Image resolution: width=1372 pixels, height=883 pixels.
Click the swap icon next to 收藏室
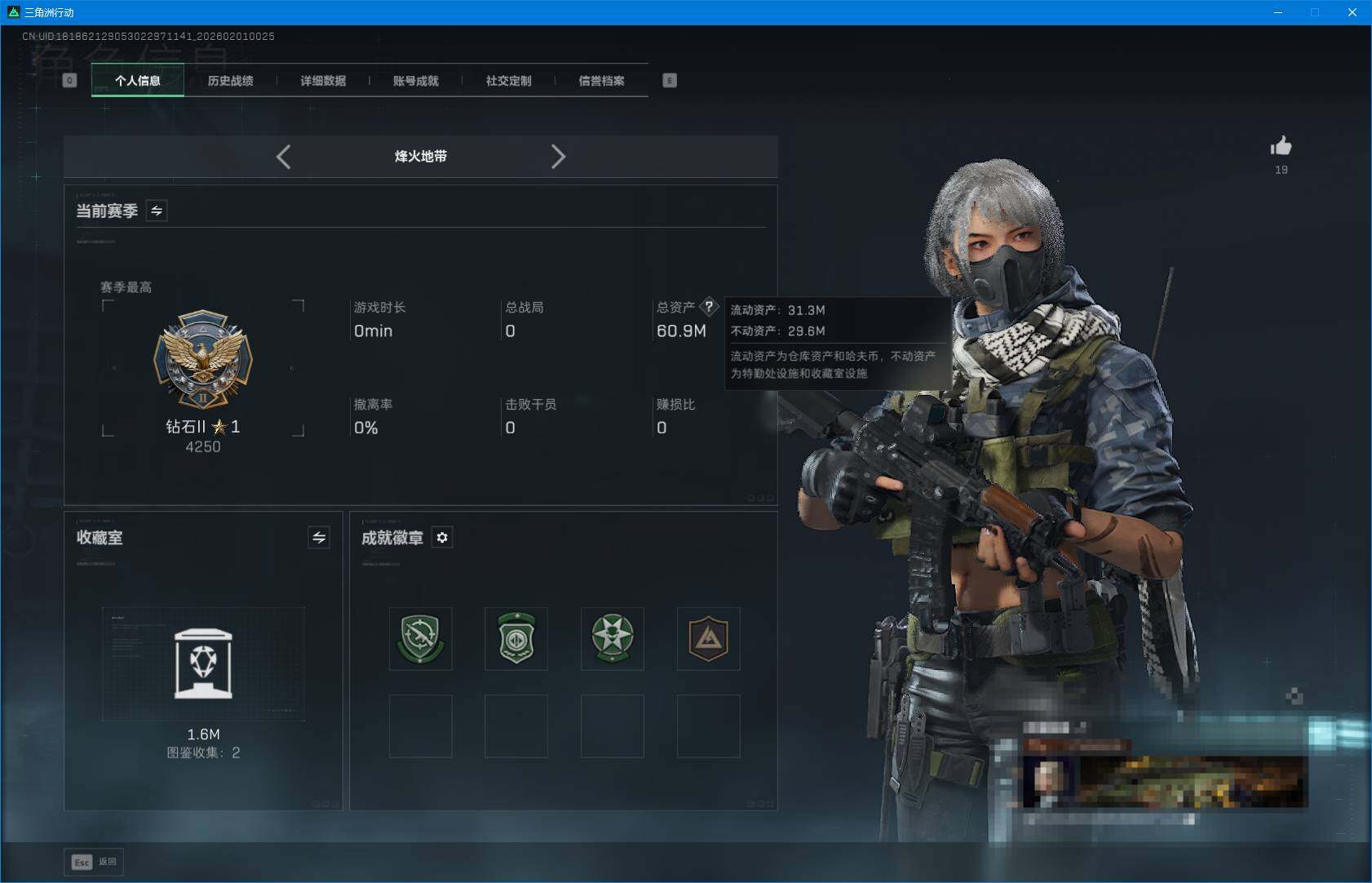point(319,537)
